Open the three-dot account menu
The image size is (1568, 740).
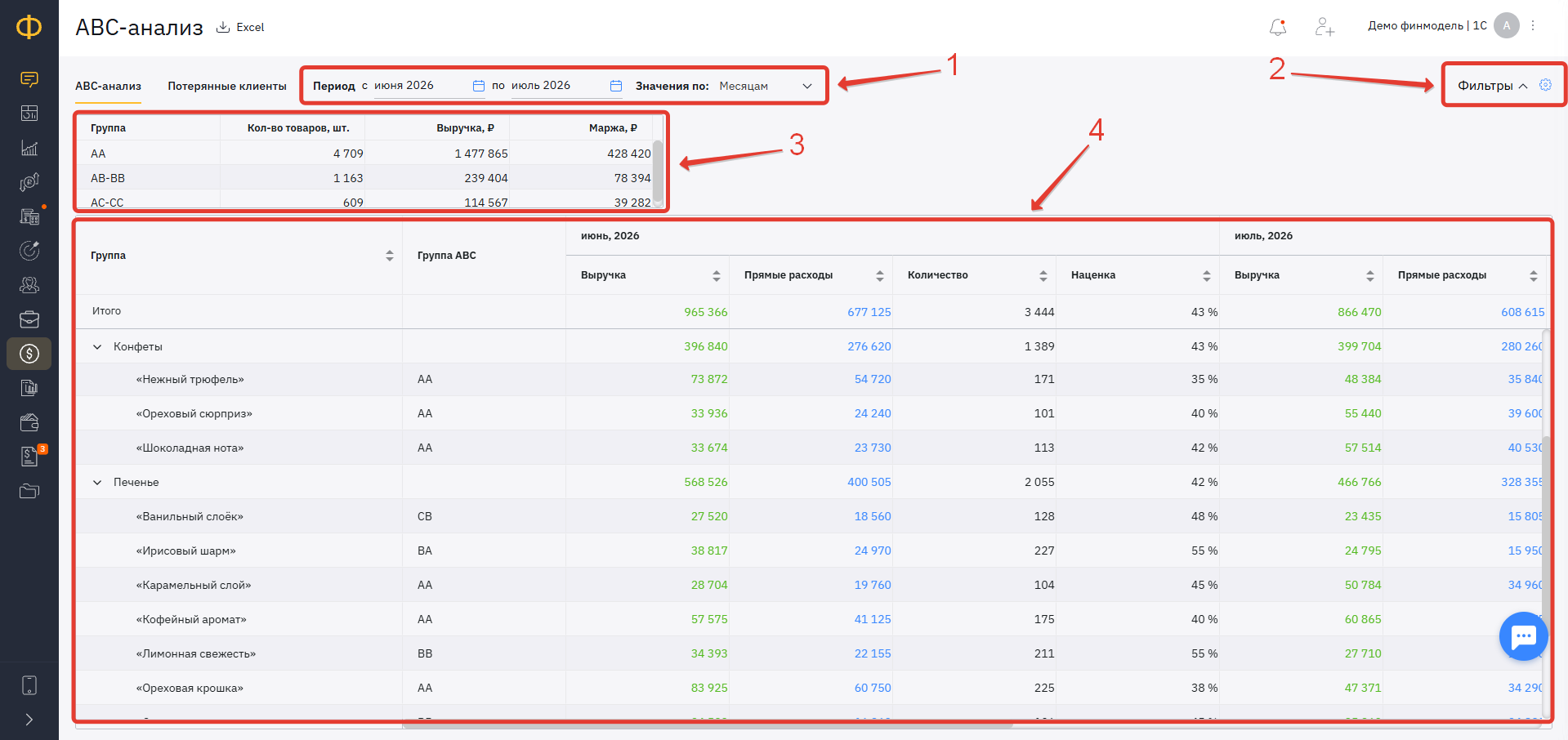(1533, 25)
